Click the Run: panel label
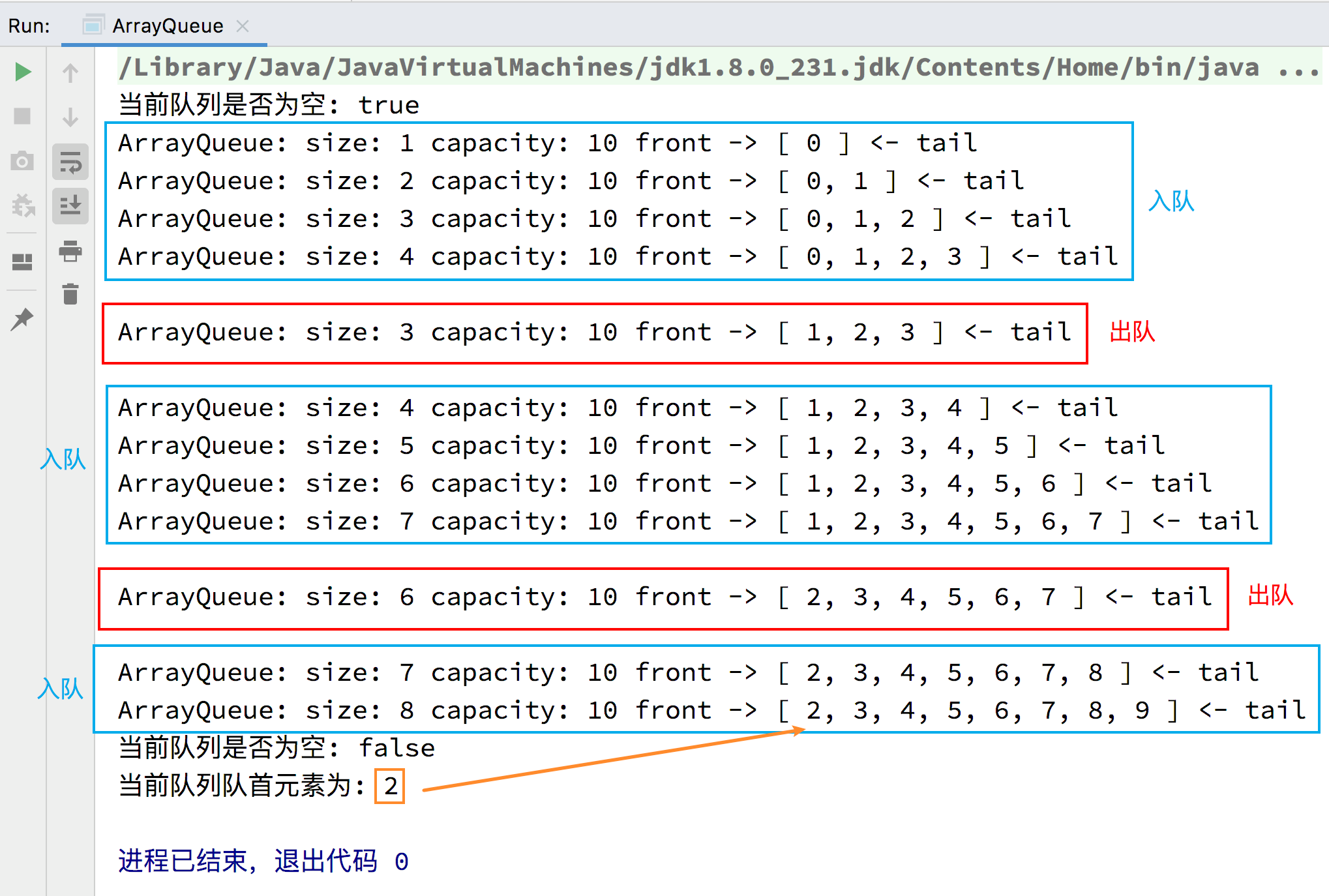 pyautogui.click(x=29, y=26)
